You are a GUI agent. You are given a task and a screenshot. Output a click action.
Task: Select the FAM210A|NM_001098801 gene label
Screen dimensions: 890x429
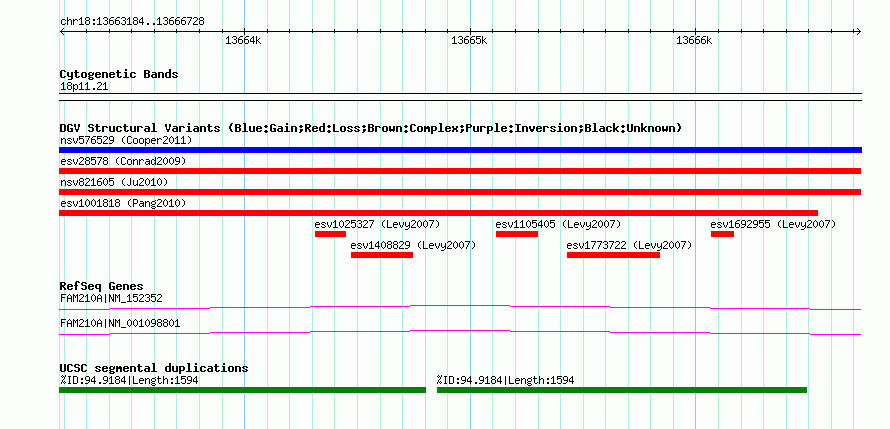(120, 323)
